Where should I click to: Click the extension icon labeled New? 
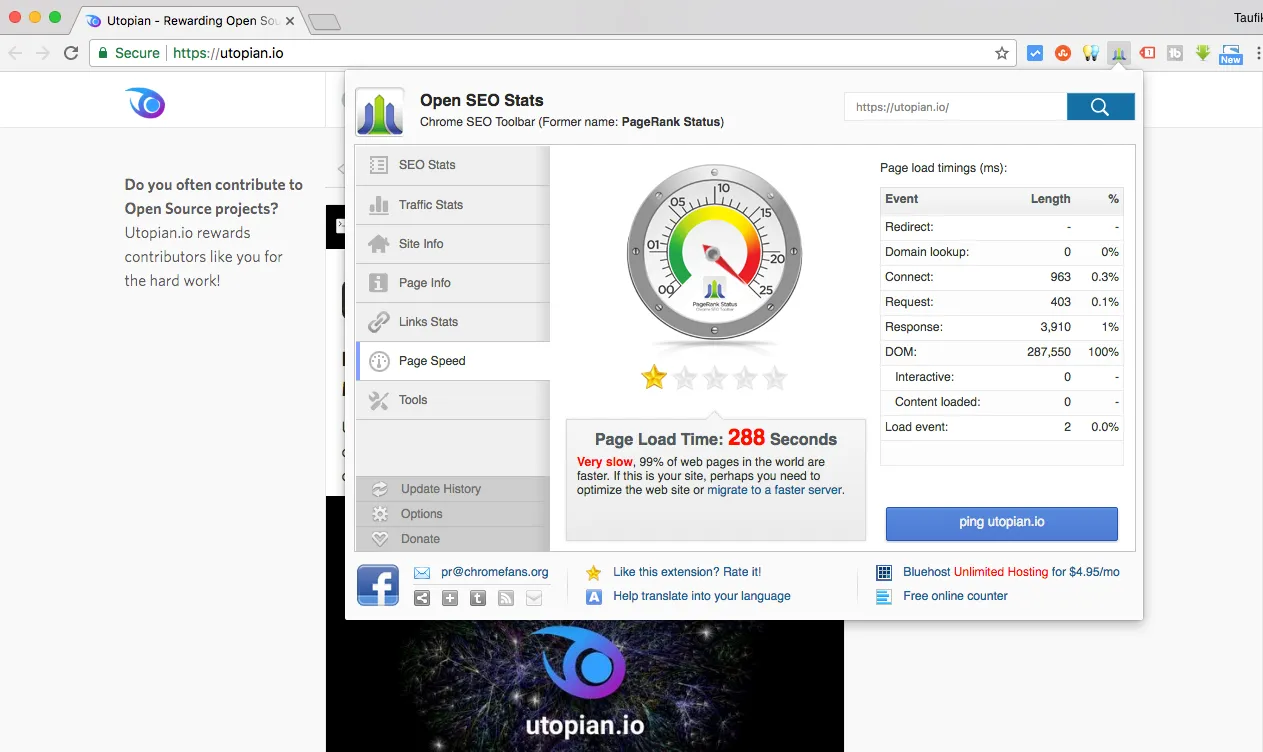click(x=1231, y=54)
